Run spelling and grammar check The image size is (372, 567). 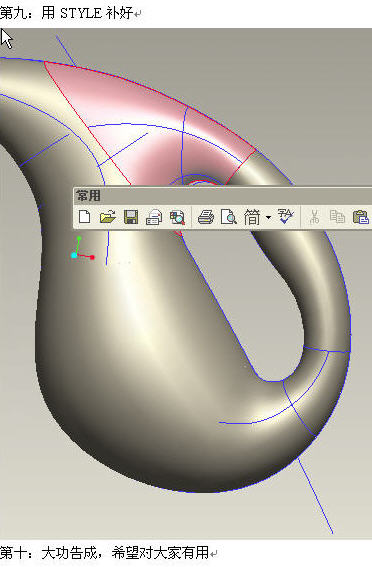pos(286,216)
